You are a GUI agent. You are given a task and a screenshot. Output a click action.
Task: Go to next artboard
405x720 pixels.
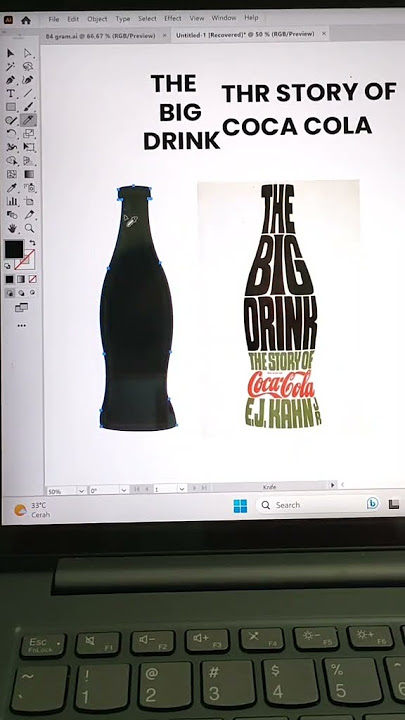tap(195, 489)
